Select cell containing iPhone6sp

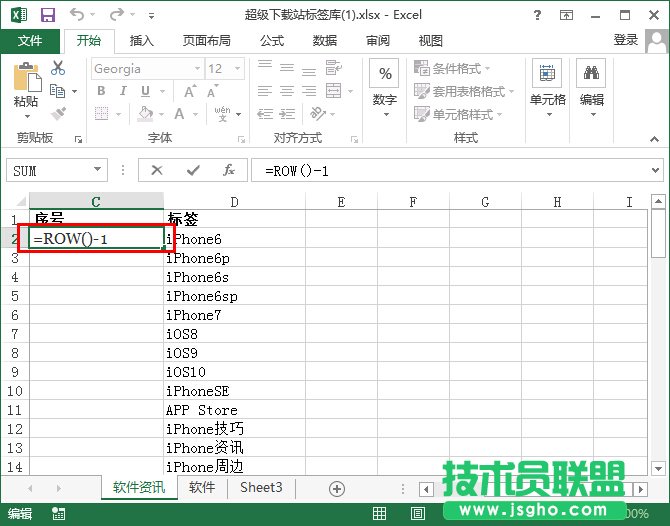pos(234,296)
